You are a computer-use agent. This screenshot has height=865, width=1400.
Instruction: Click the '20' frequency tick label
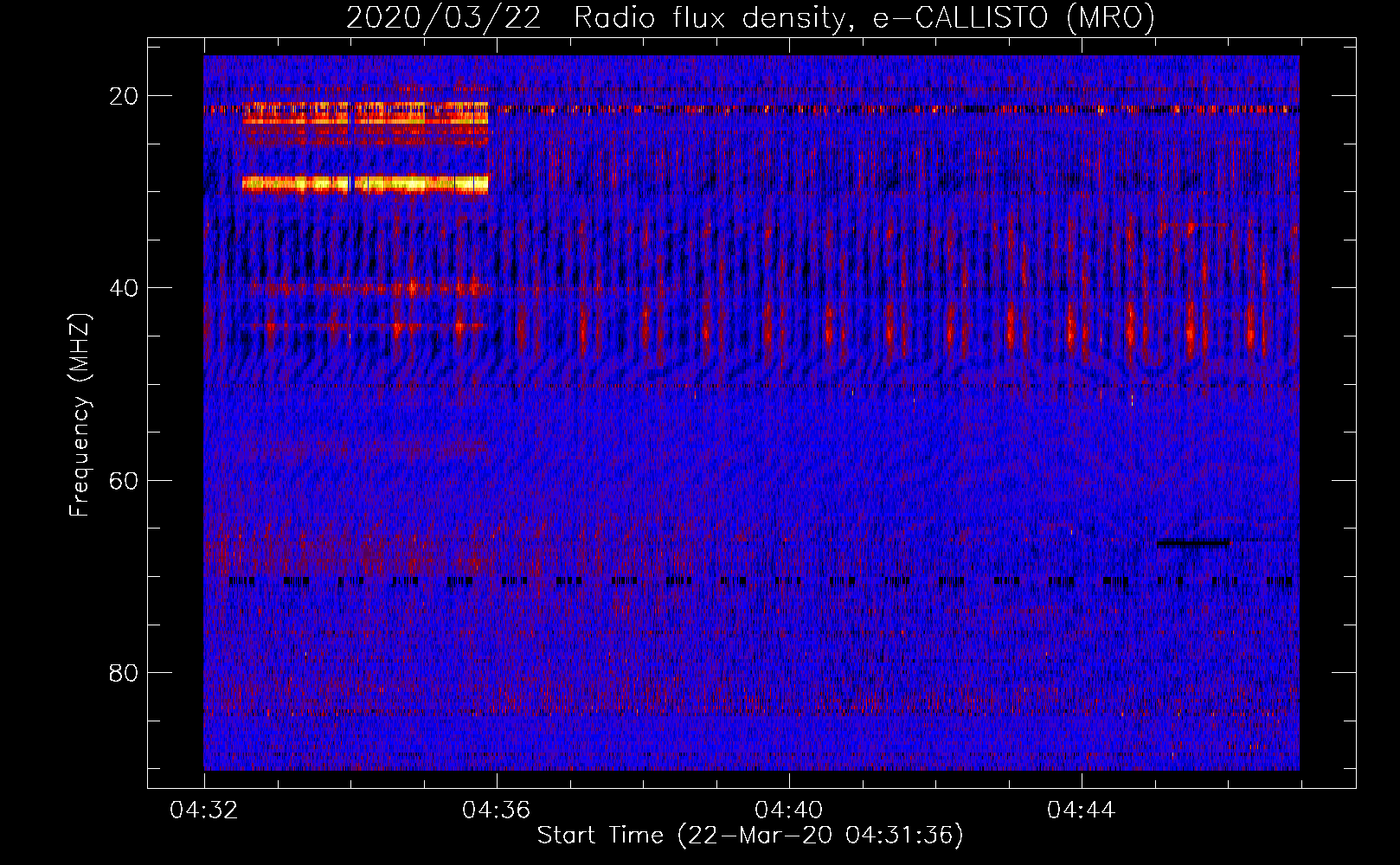[x=124, y=96]
